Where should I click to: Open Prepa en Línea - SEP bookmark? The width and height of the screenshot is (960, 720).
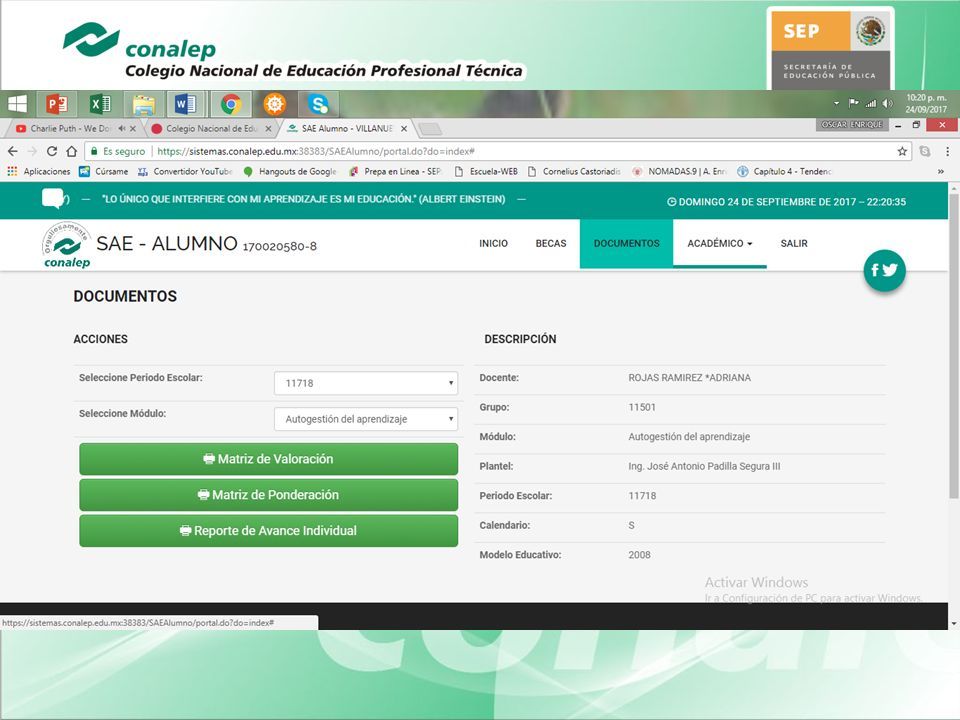click(x=396, y=171)
